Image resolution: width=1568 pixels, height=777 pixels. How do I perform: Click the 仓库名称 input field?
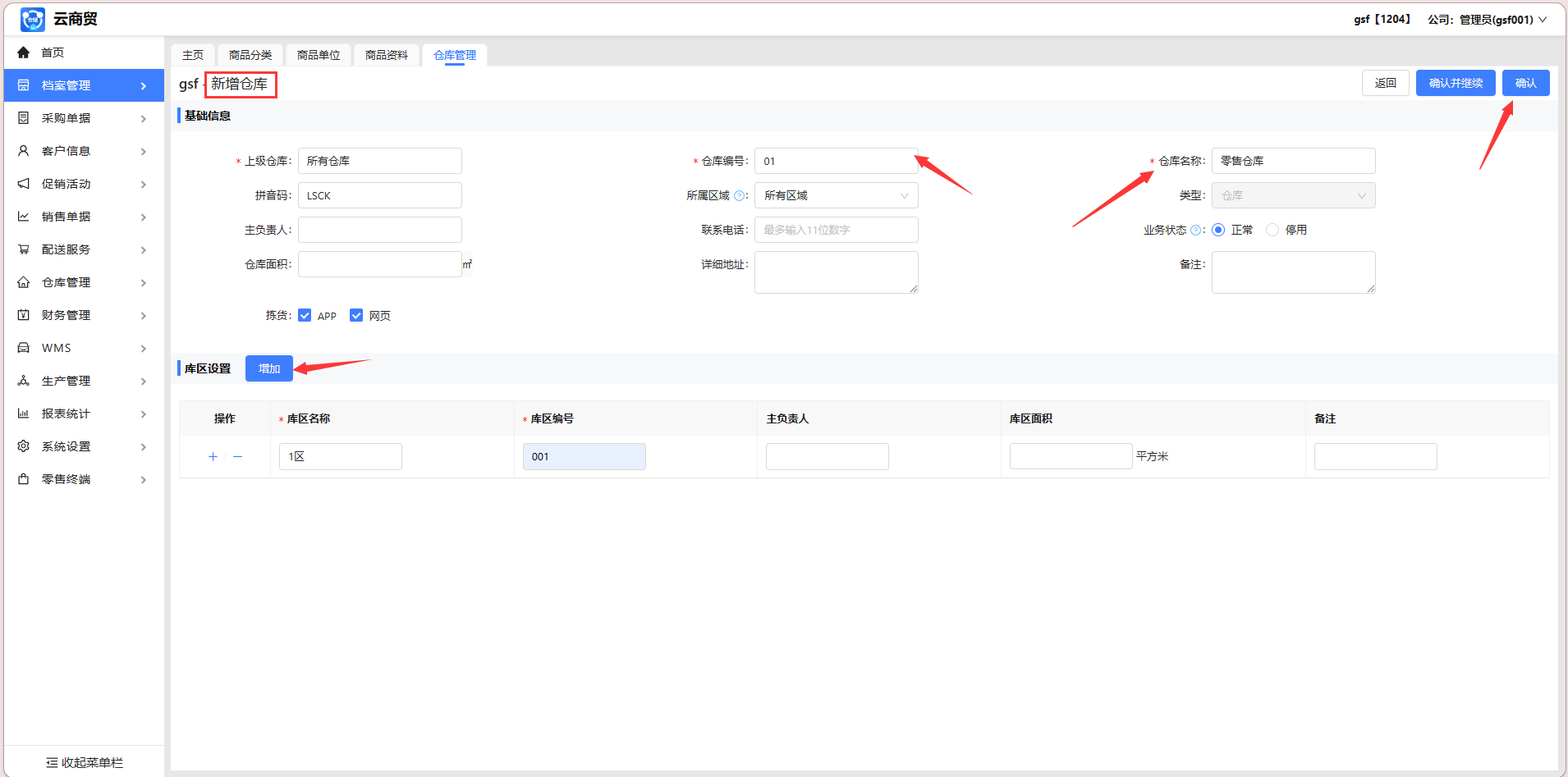point(1293,161)
